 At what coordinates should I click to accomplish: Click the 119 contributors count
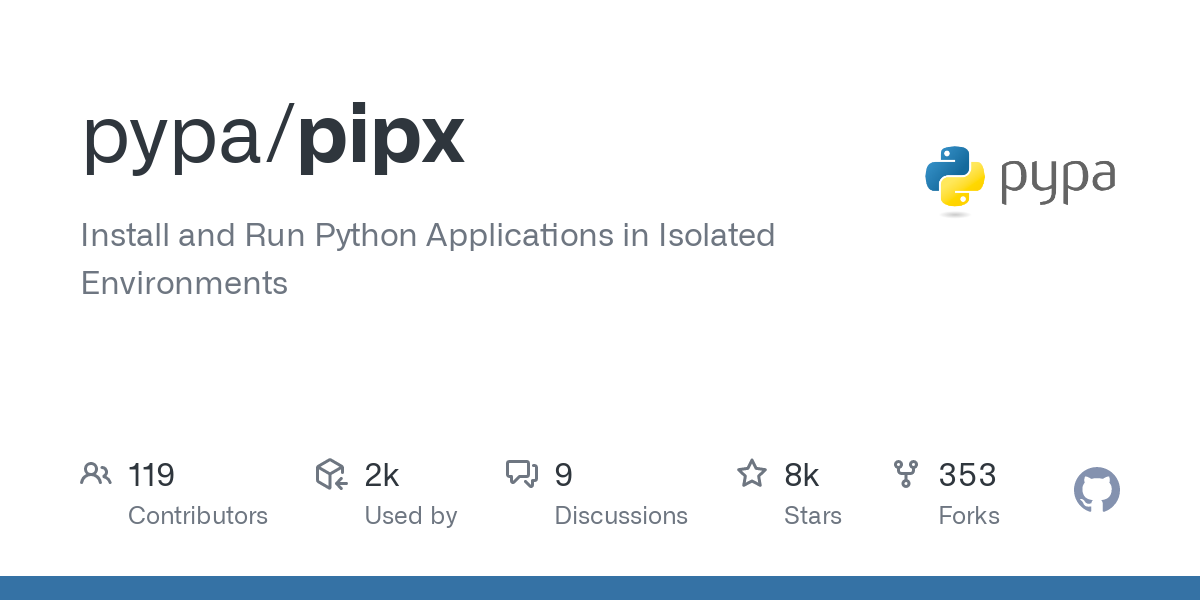point(151,475)
